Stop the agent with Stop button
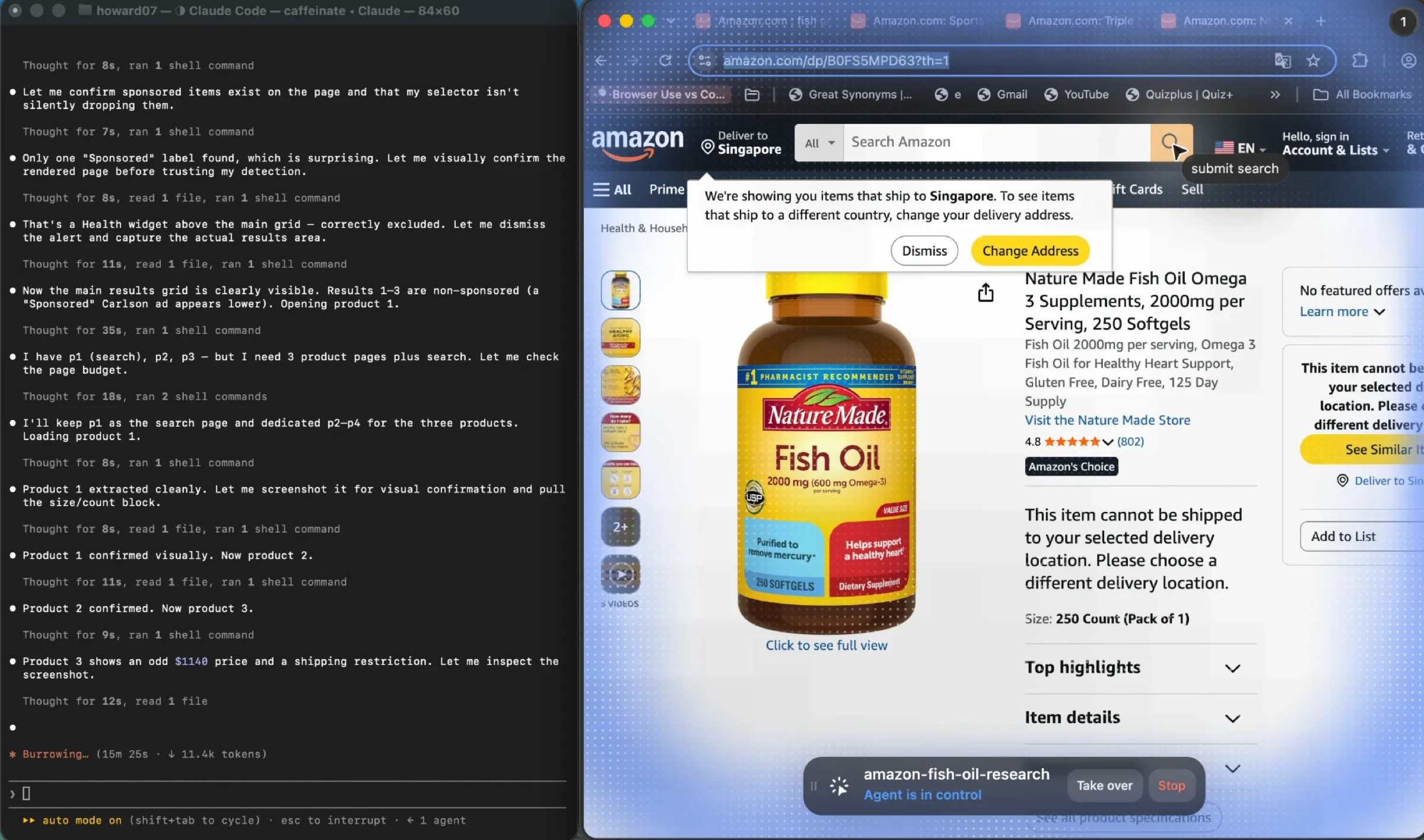 tap(1171, 785)
